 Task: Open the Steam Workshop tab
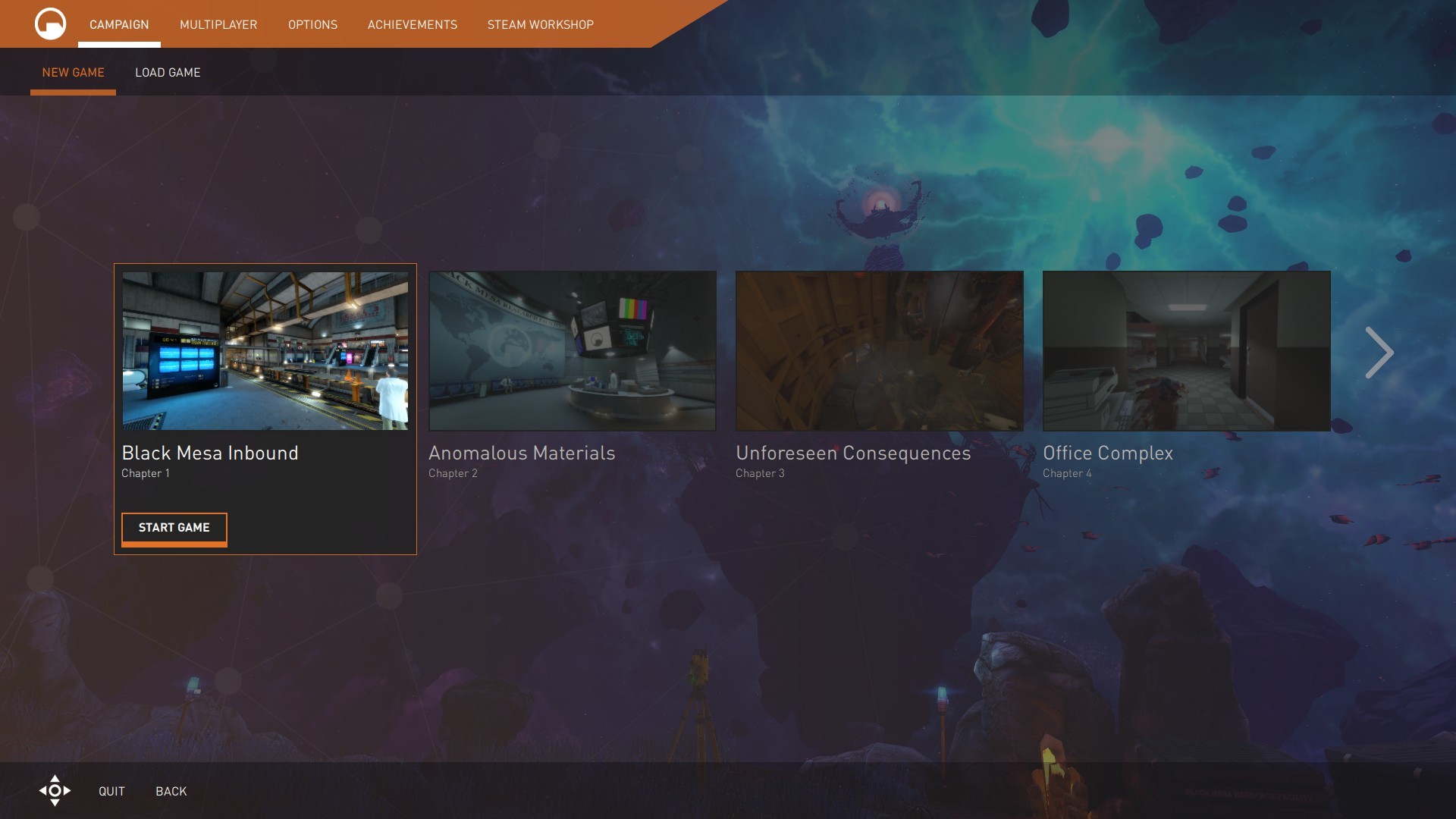[541, 24]
